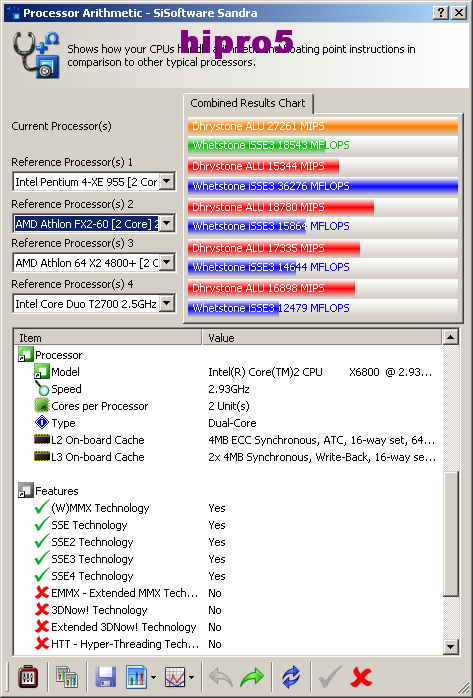Click the grey back arrow icon
Screen dimensions: 473x698
(221, 677)
